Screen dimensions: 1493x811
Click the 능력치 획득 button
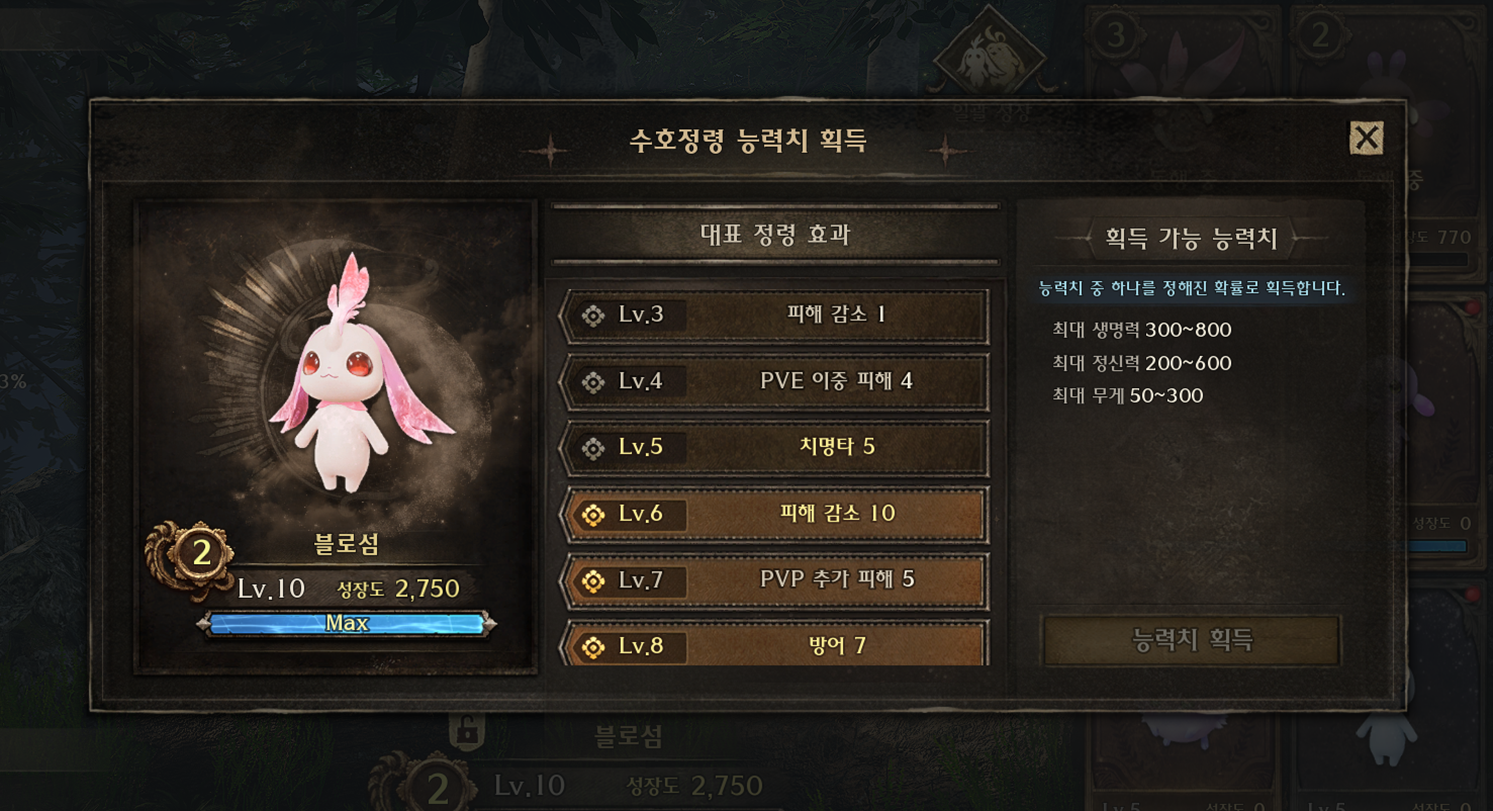(1191, 640)
